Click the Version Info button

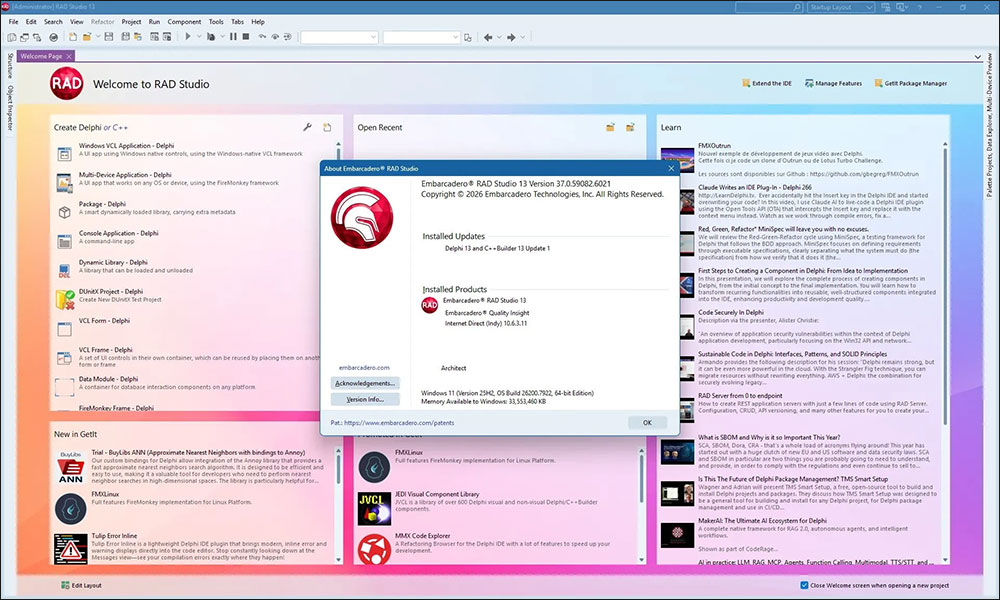[x=364, y=399]
